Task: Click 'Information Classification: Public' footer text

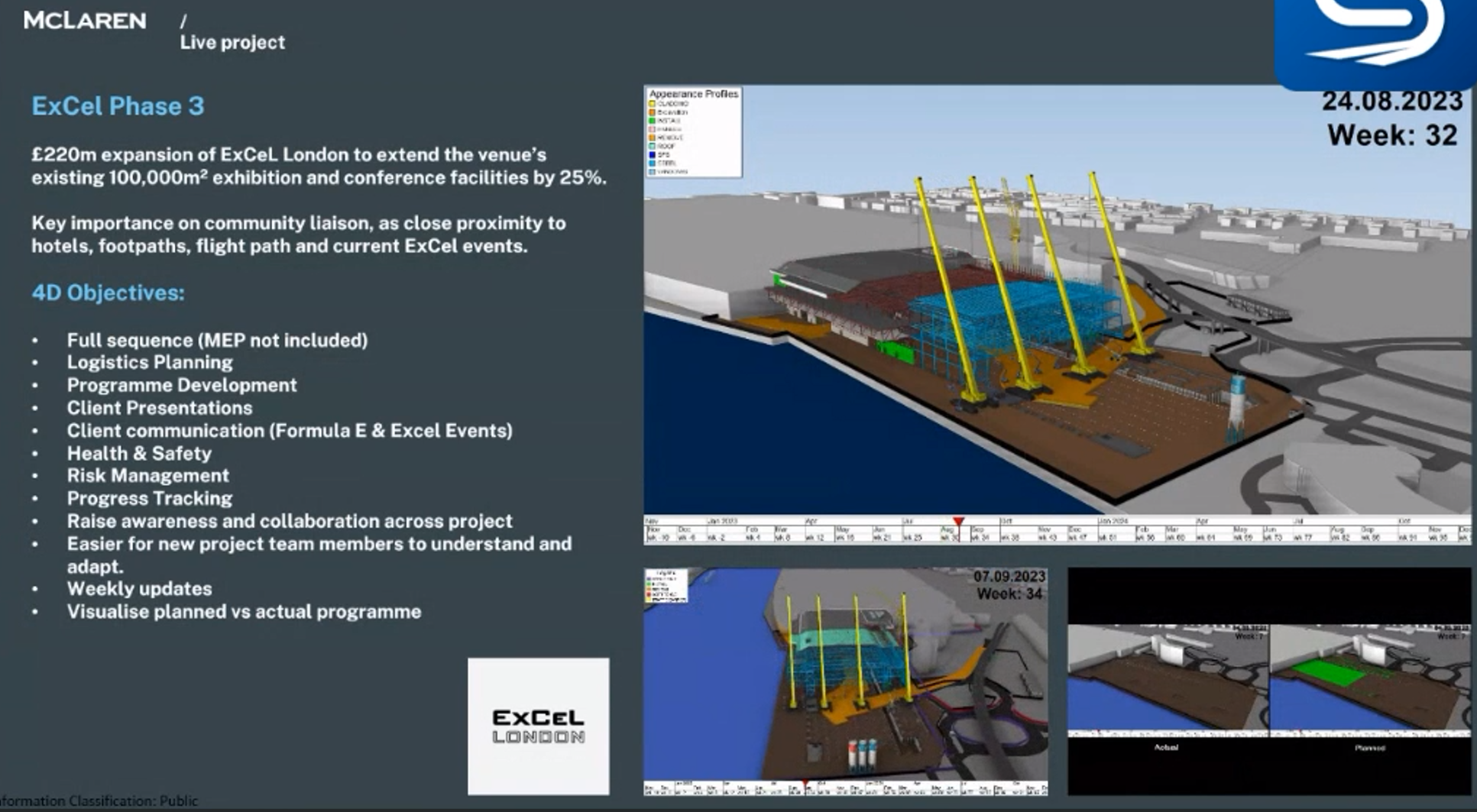Action: coord(99,801)
